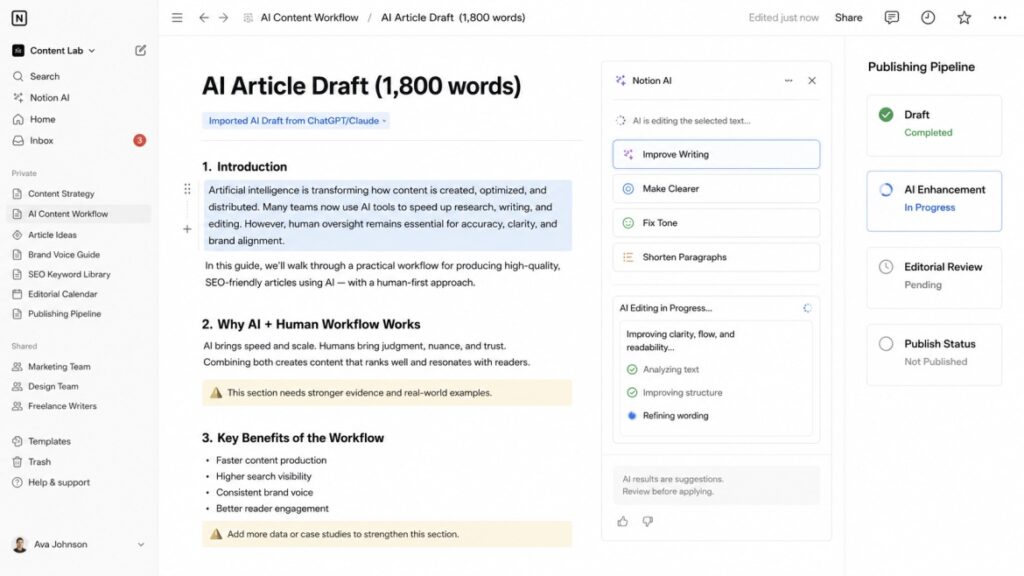Give thumbs up to AI result
Viewport: 1024px width, 576px height.
coord(622,521)
